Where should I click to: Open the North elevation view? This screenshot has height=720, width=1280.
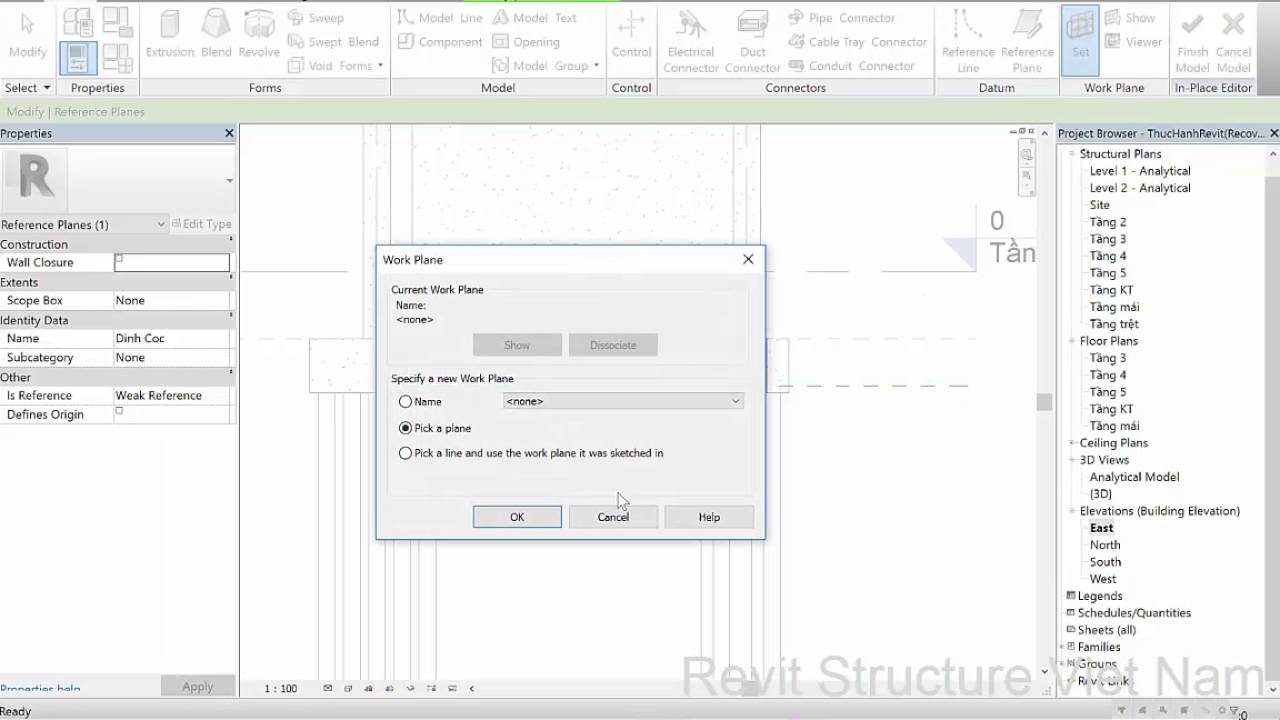(x=1105, y=545)
